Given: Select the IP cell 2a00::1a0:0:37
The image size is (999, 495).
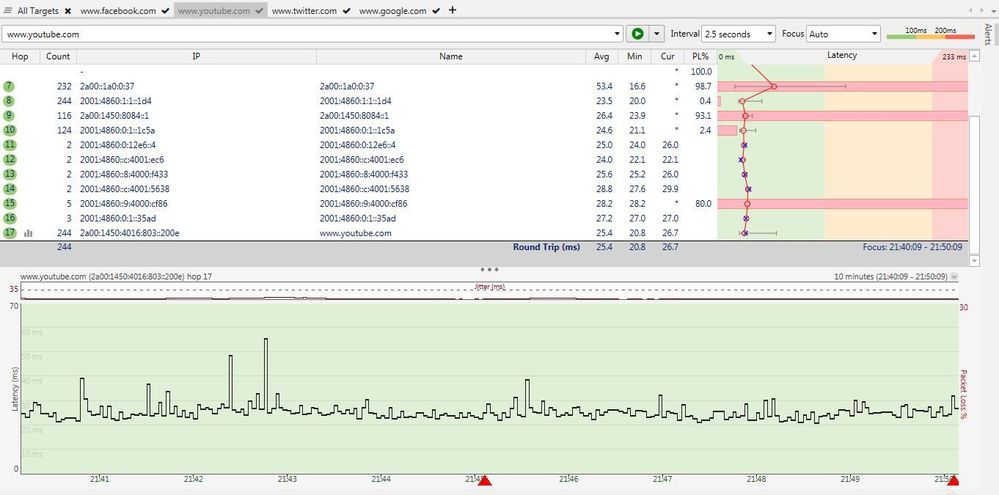Looking at the screenshot, I should pos(107,86).
